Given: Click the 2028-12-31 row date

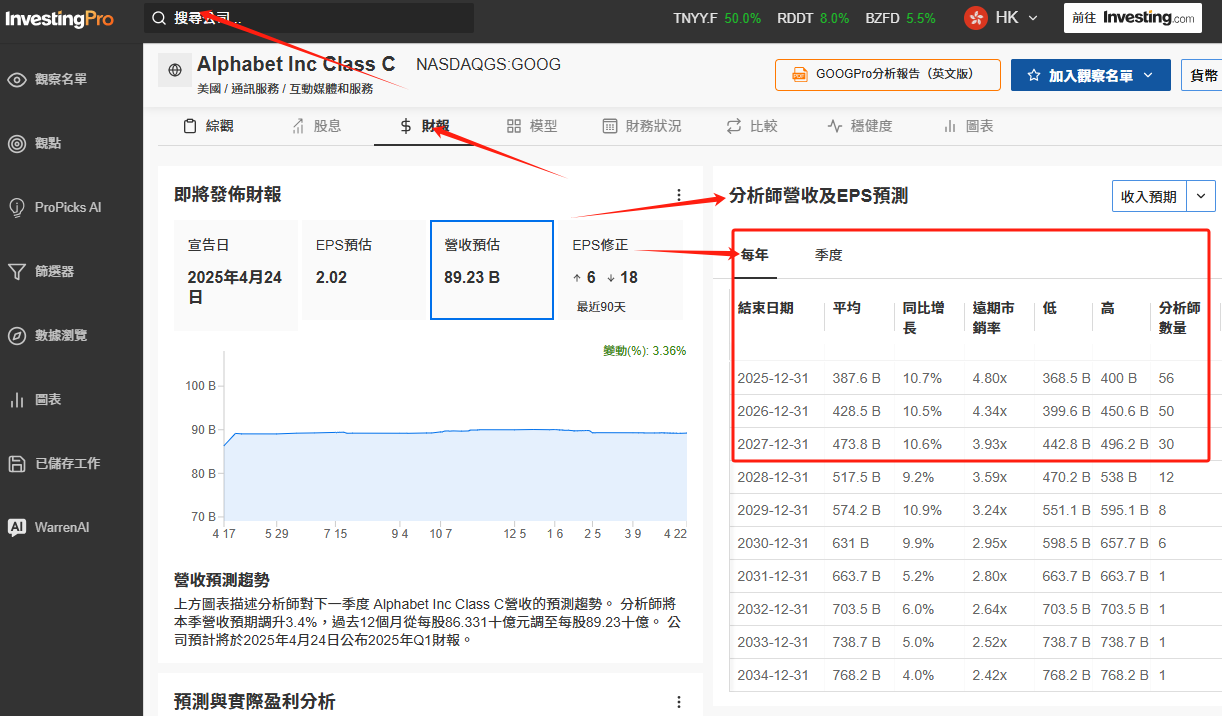Looking at the screenshot, I should (773, 477).
